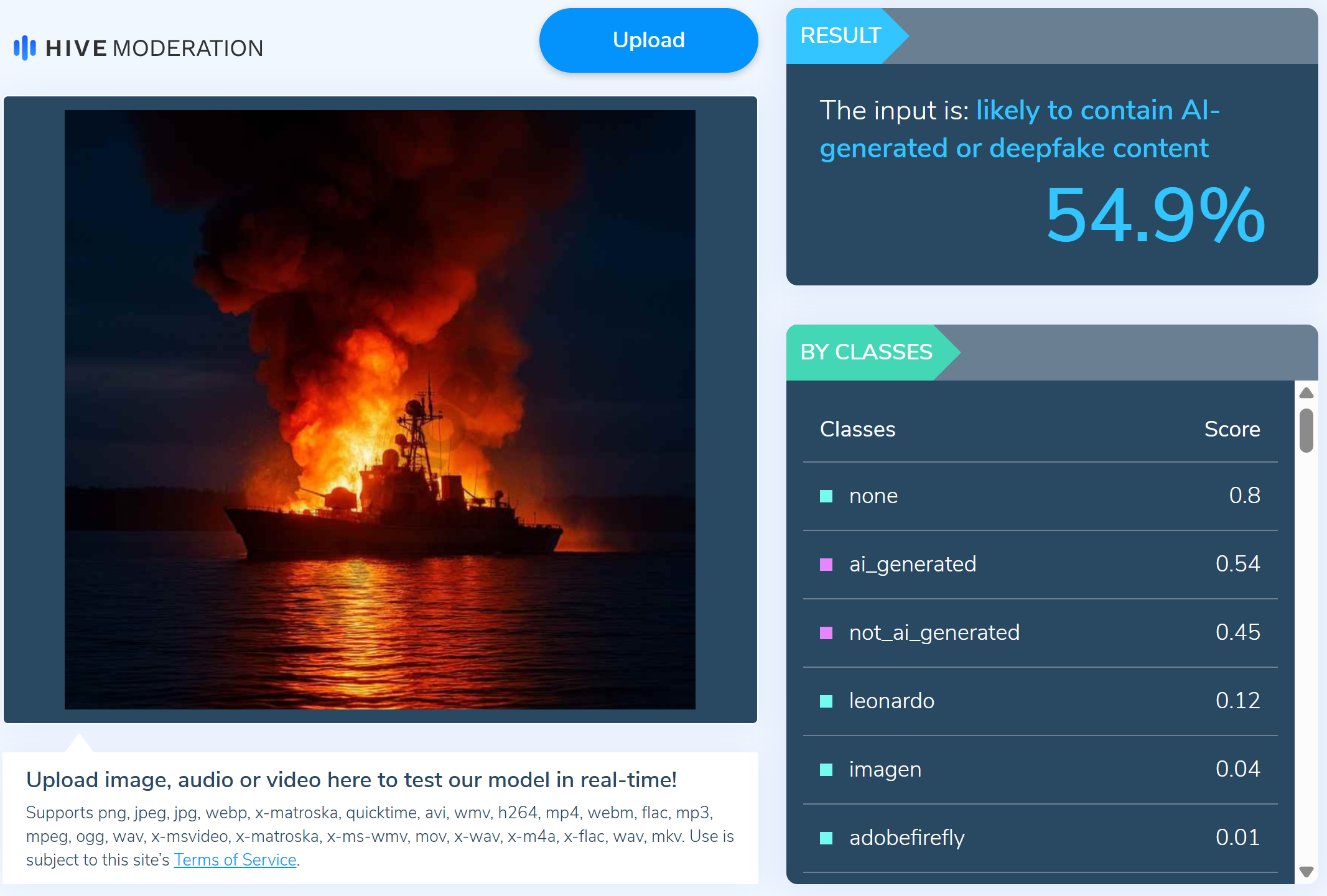Click the burning ship image preview
Screen dimensions: 1327x896
[x=379, y=410]
